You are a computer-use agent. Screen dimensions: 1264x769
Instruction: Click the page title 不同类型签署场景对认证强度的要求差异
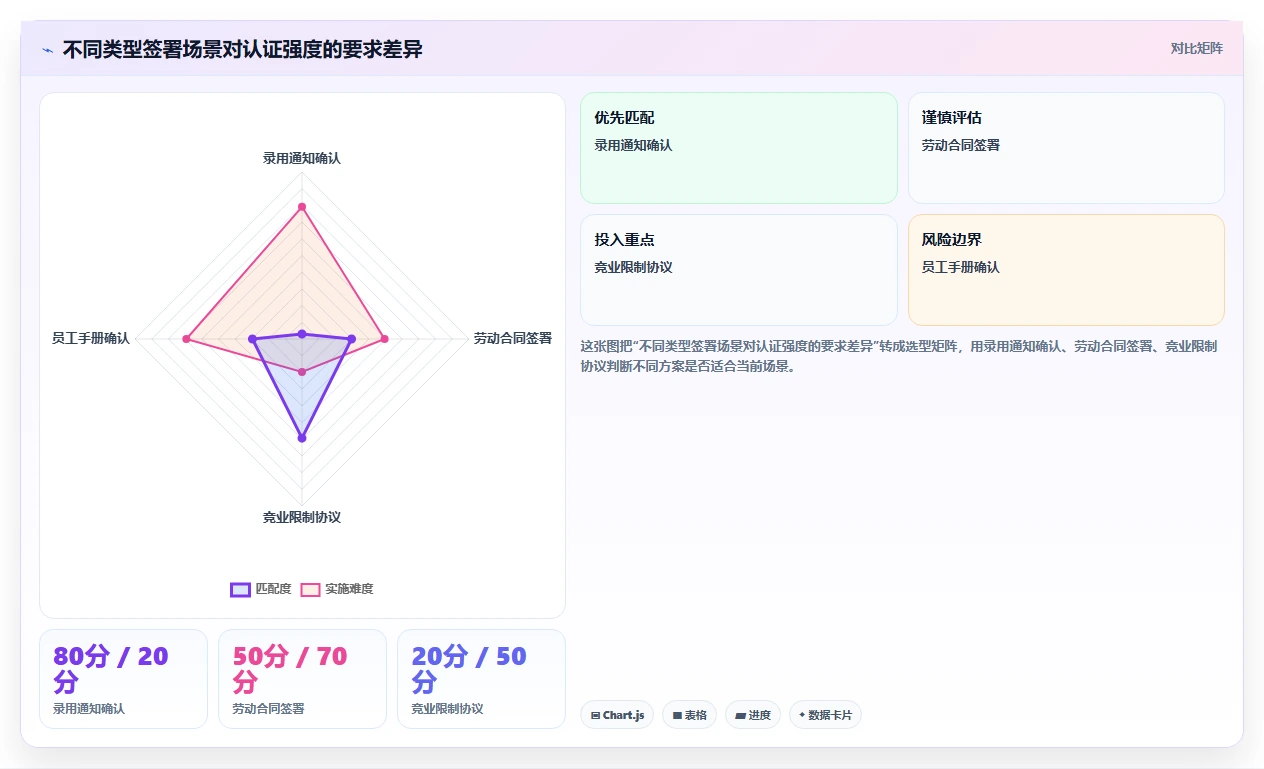(243, 49)
